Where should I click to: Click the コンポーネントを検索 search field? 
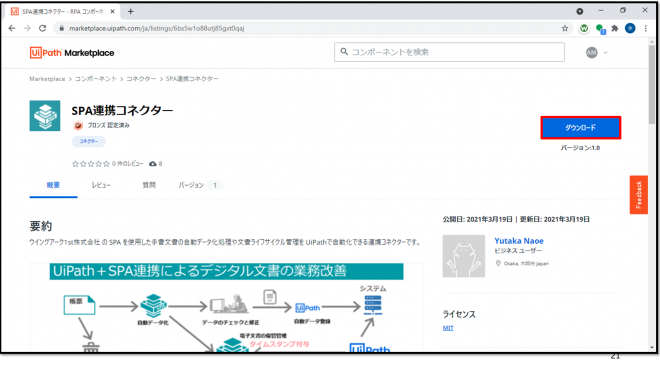449,52
